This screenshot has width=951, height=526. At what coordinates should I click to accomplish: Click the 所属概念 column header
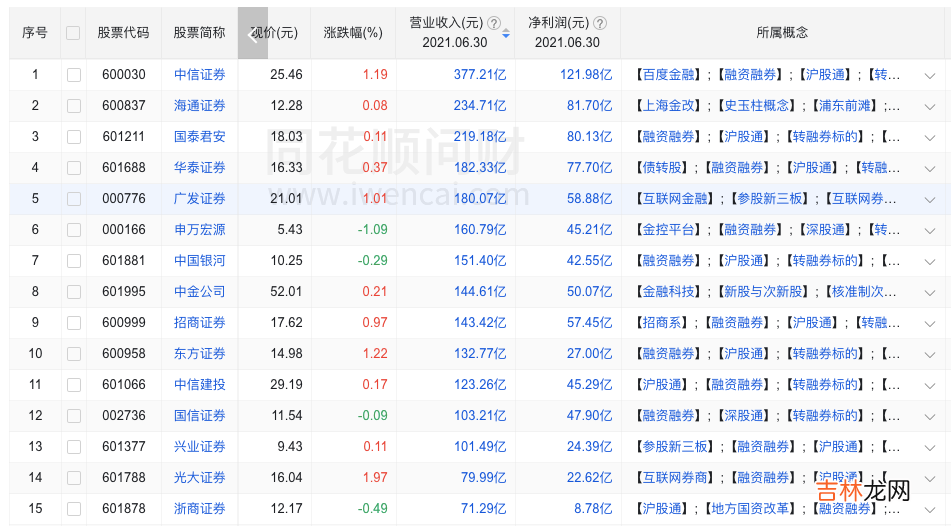tap(781, 33)
